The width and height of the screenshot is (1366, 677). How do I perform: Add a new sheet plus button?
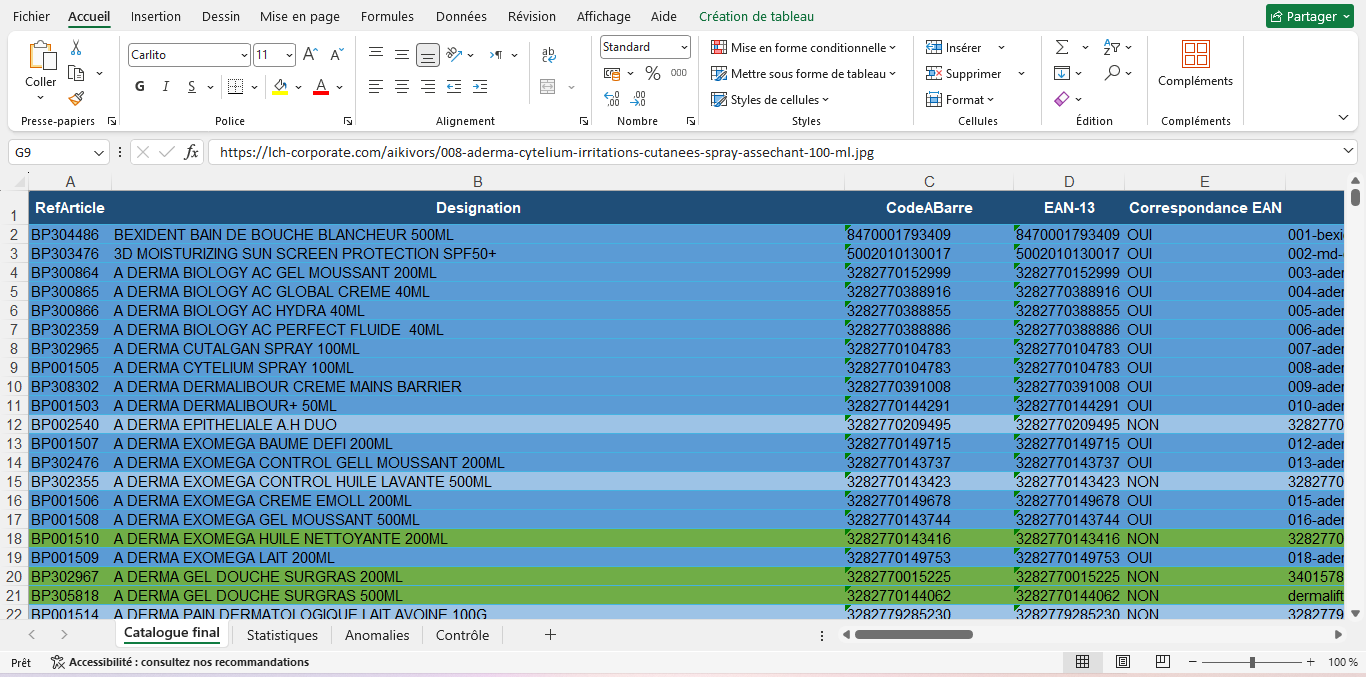[550, 635]
